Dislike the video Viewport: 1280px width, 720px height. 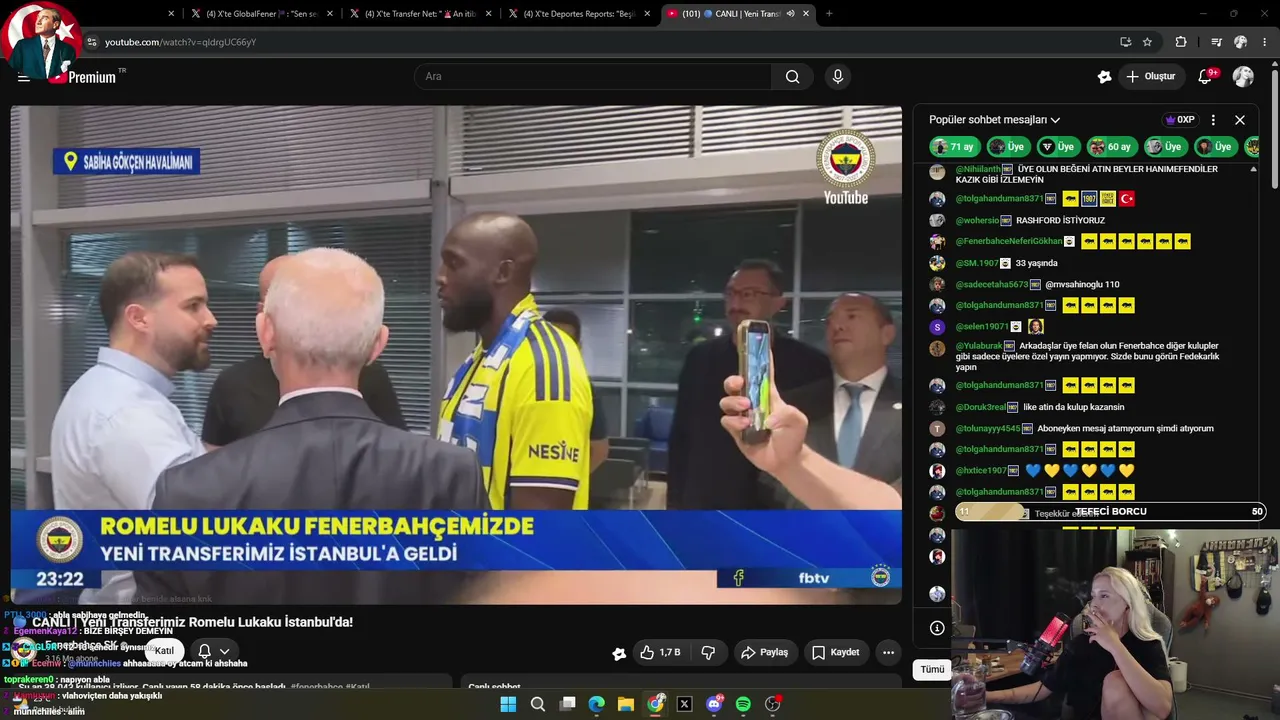coord(708,653)
